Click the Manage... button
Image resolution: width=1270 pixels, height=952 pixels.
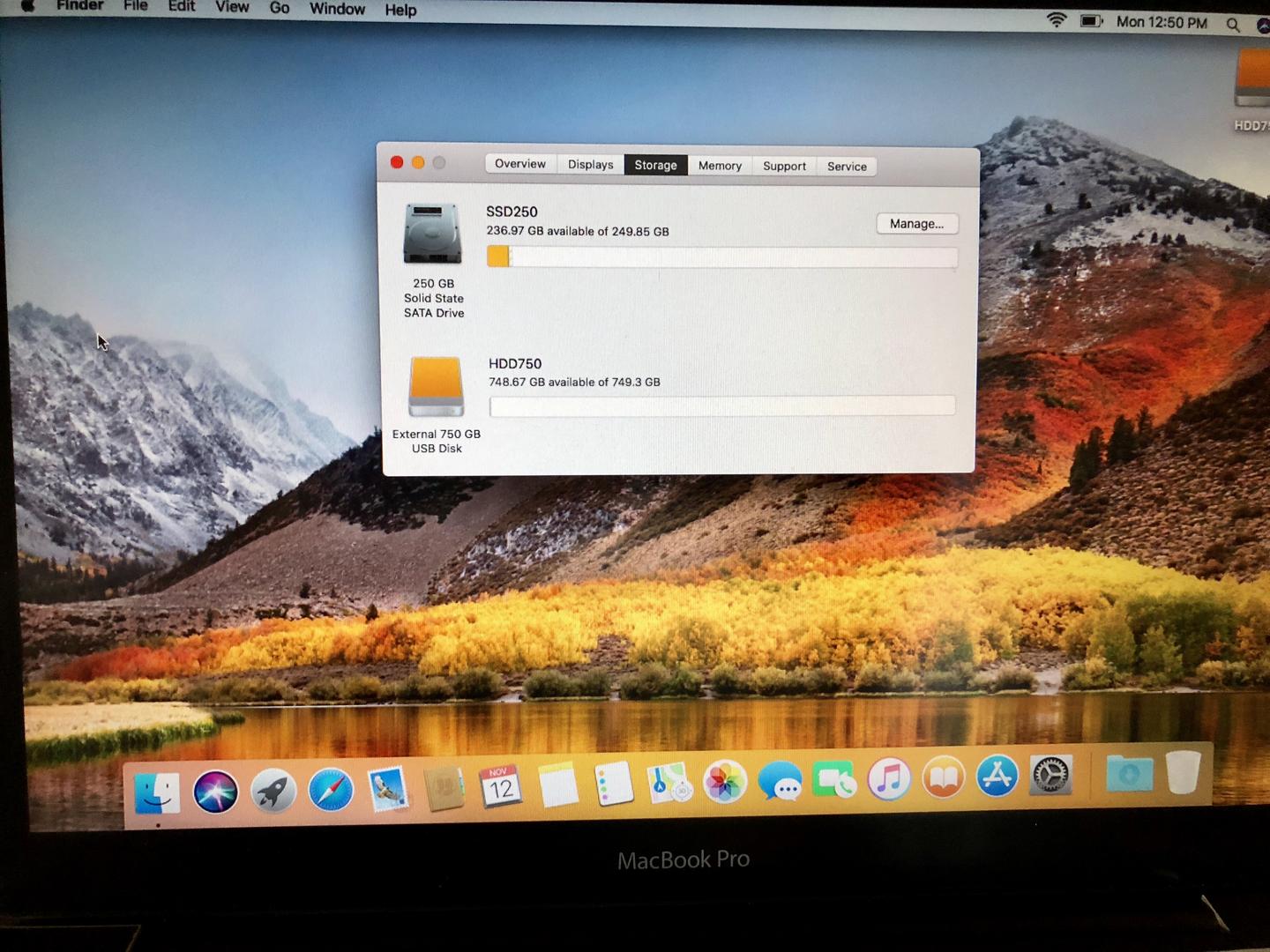[x=917, y=224]
